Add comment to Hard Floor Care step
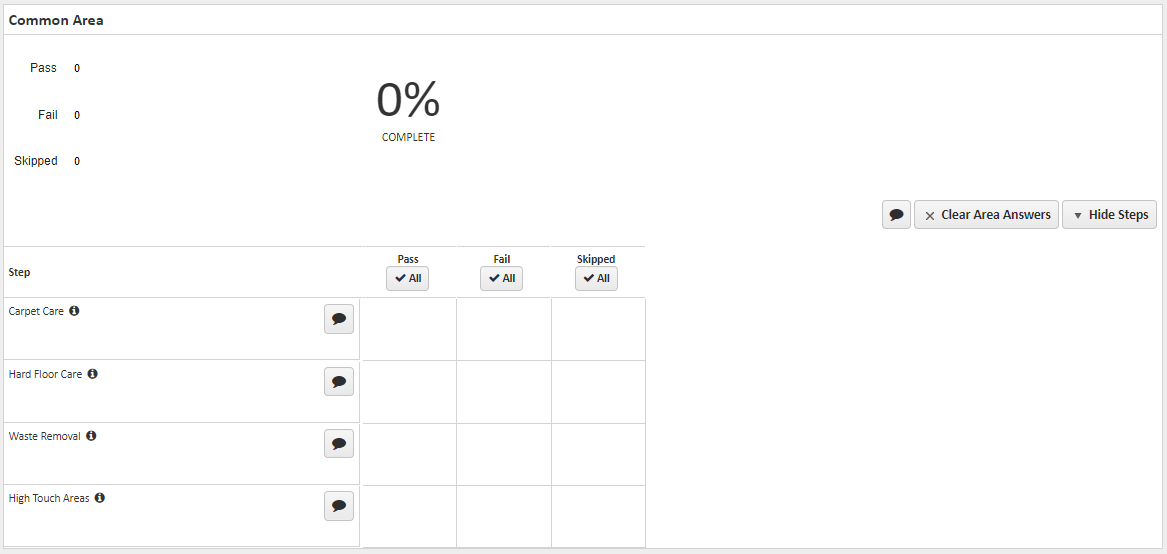This screenshot has height=554, width=1167. (x=339, y=382)
